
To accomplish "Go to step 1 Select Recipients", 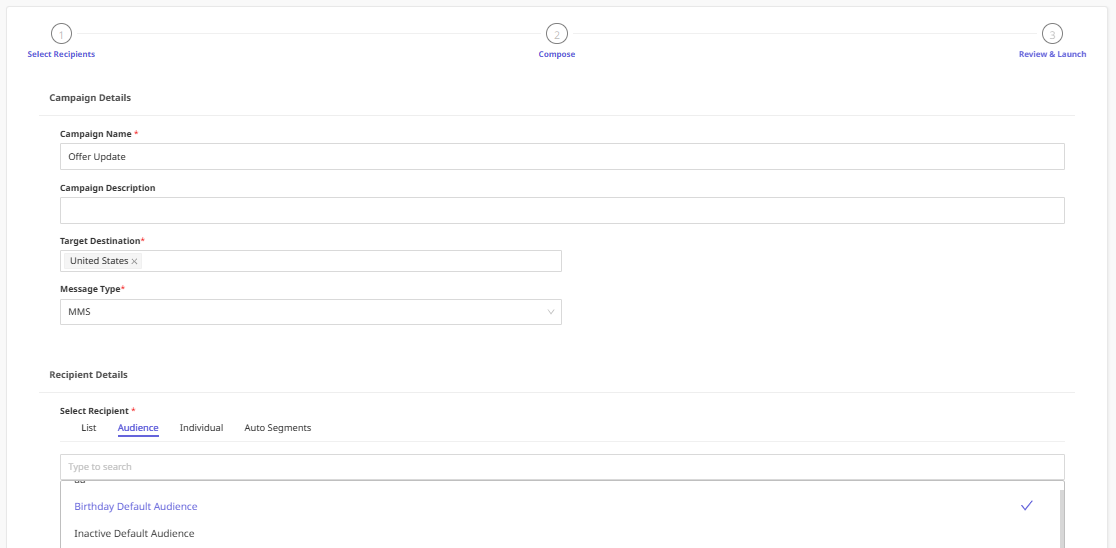I will (61, 33).
